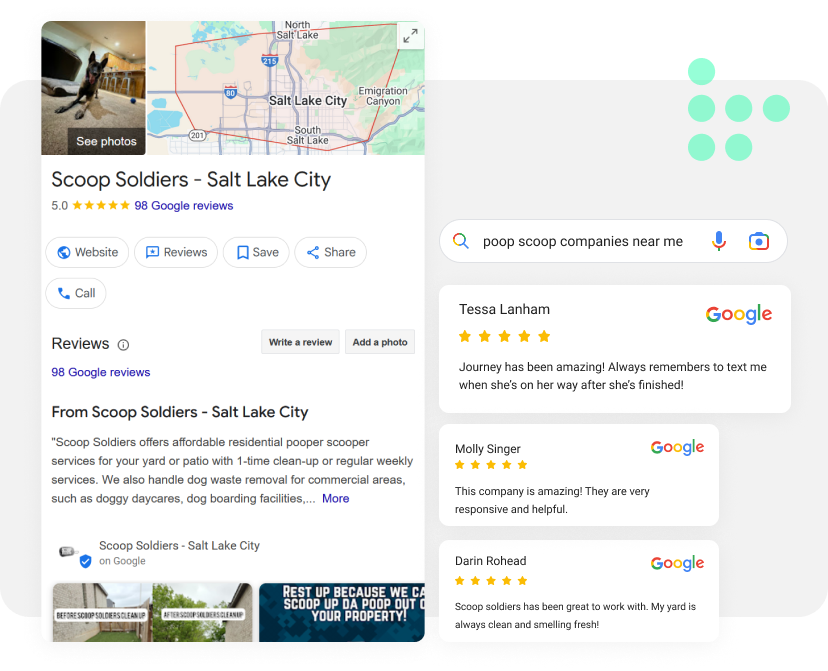This screenshot has height=671, width=828.
Task: Expand description with More link
Action: tap(335, 498)
